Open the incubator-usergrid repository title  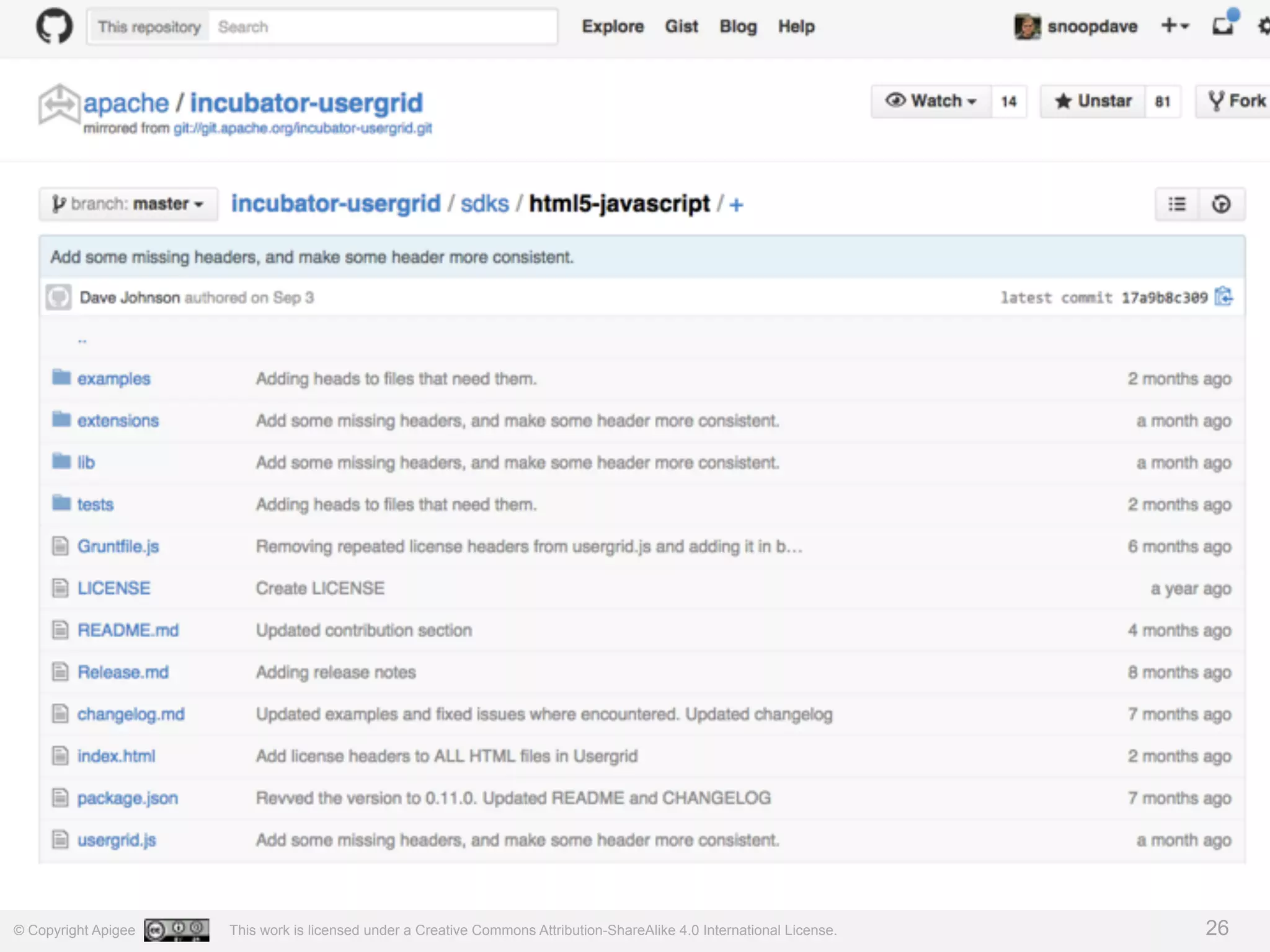(306, 103)
